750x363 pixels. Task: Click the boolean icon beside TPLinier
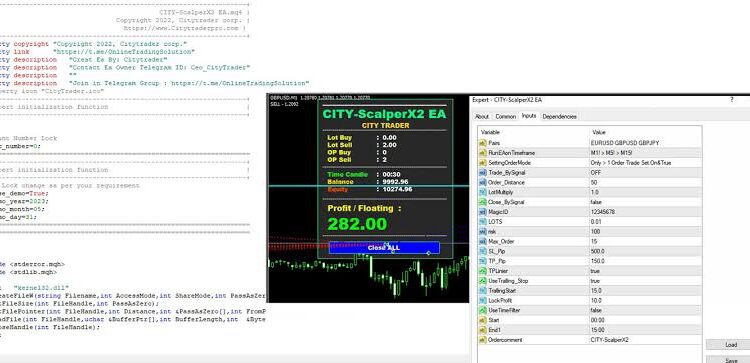[x=483, y=271]
